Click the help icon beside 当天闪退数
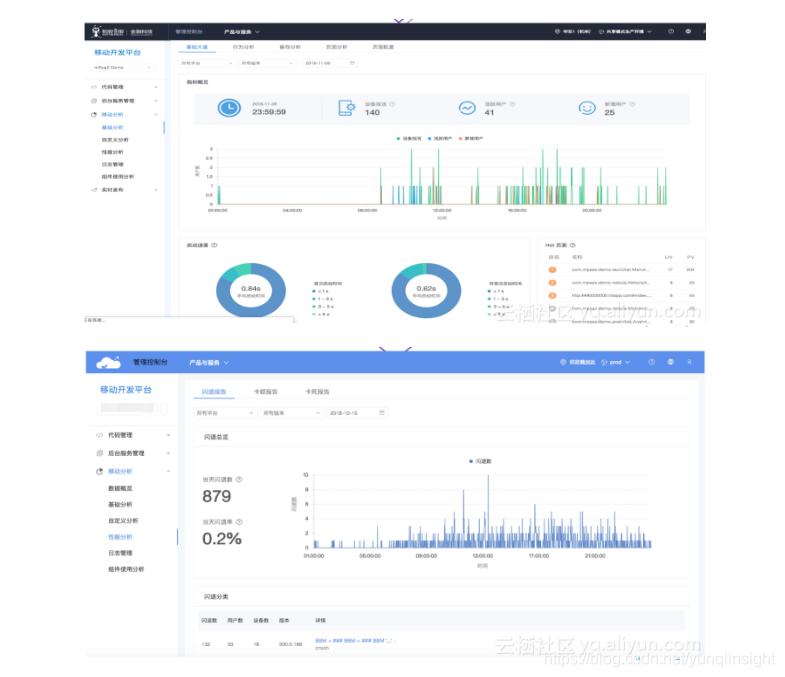Viewport: 785px width, 677px height. click(239, 479)
